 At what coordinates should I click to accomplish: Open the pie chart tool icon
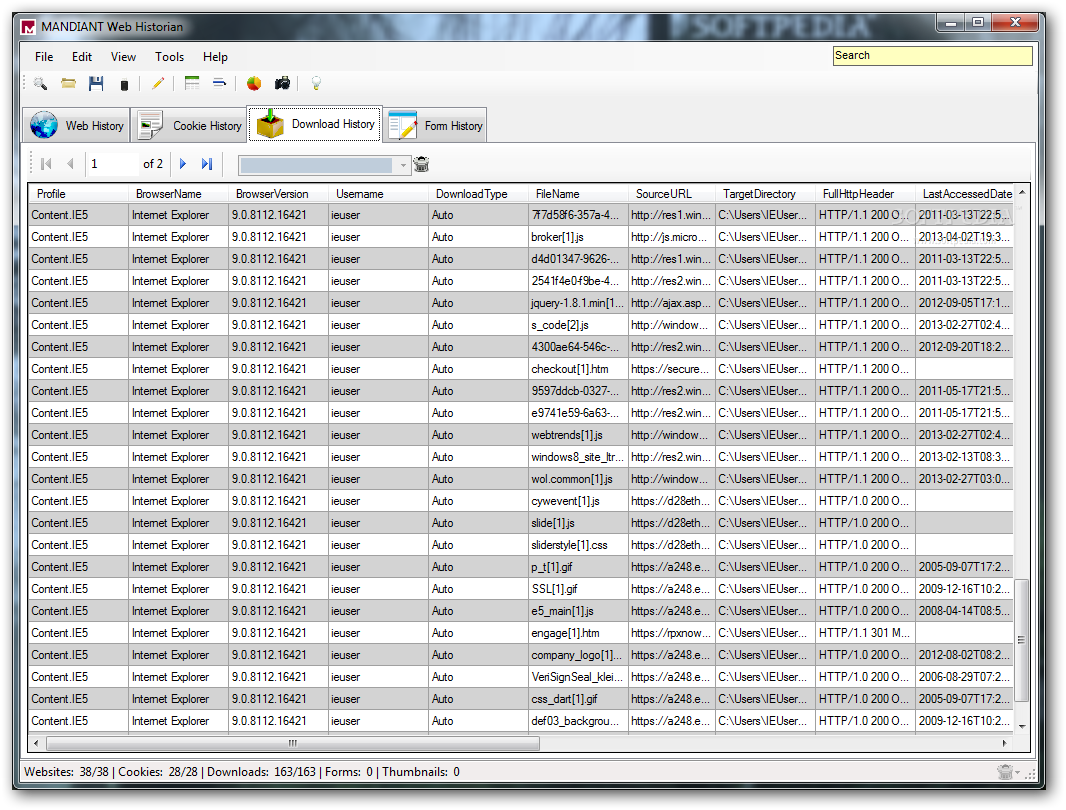(254, 84)
